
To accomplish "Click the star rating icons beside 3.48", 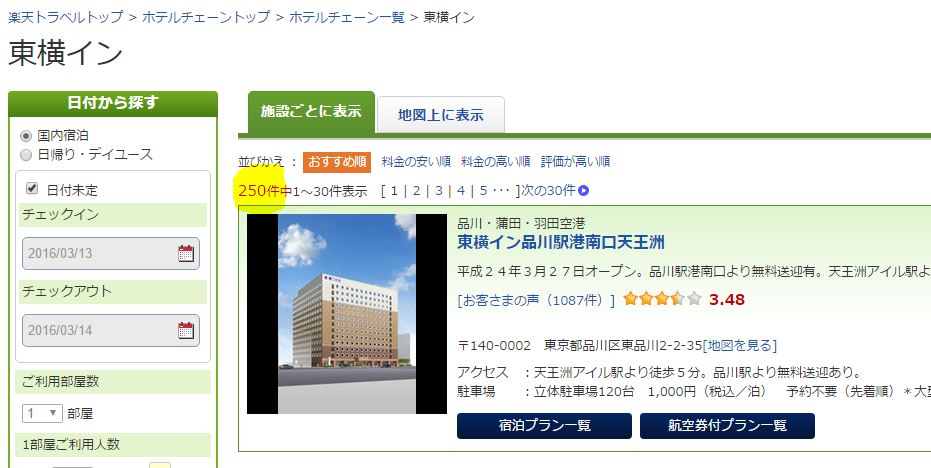I will coord(662,299).
